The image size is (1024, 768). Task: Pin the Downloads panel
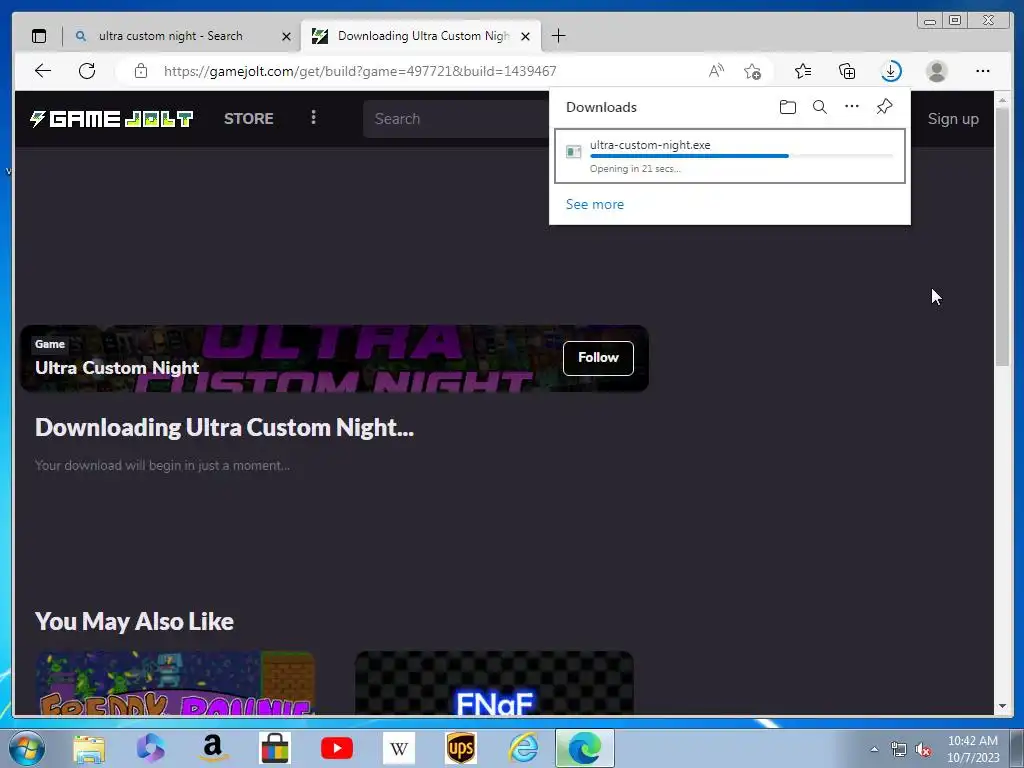(884, 106)
